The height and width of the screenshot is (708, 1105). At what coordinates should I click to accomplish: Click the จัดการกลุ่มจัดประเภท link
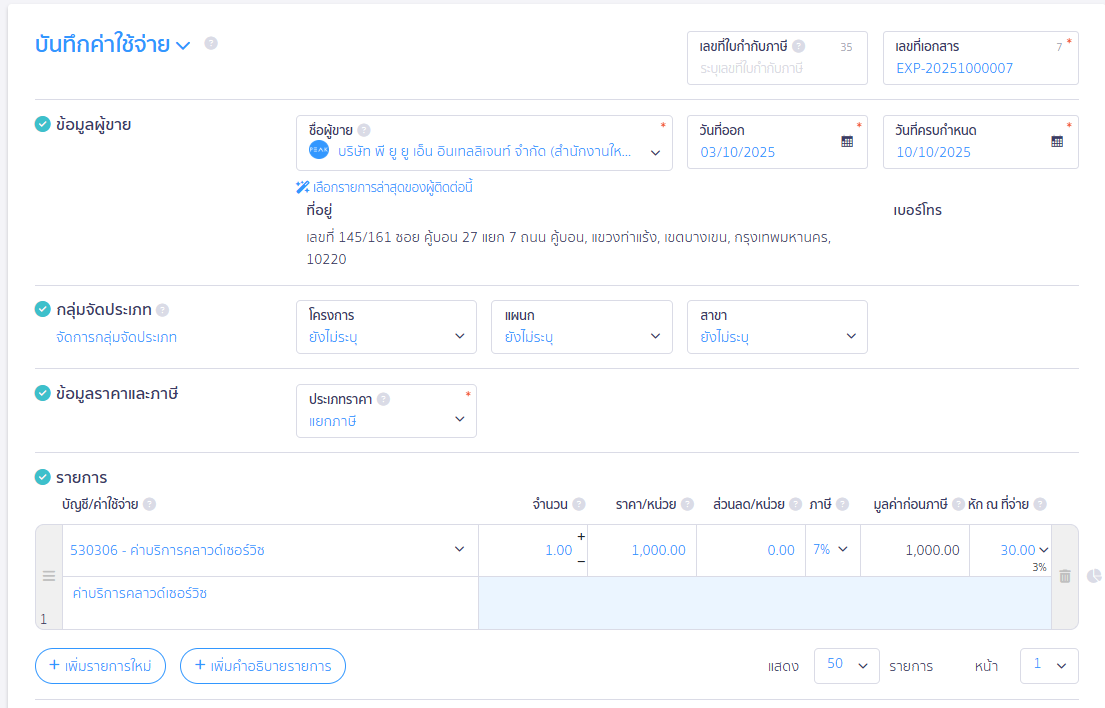pyautogui.click(x=116, y=337)
